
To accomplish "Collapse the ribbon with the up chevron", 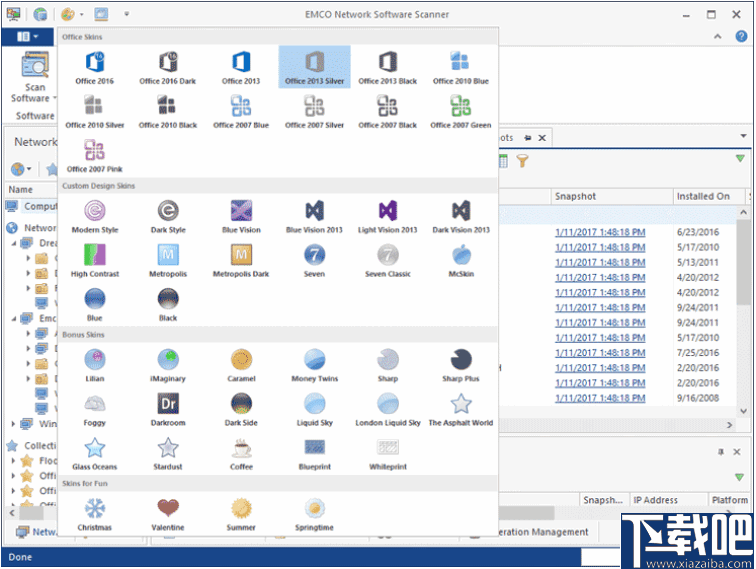I will pos(717,37).
